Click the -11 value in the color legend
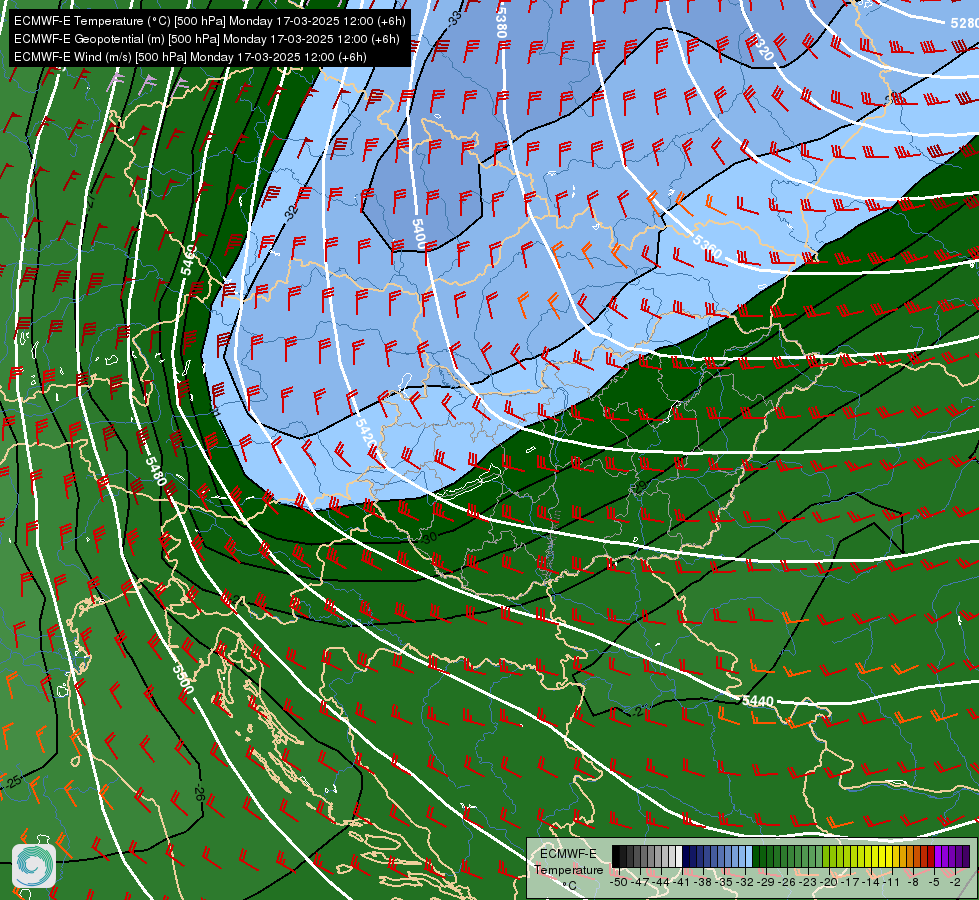This screenshot has height=900, width=979. click(x=892, y=882)
